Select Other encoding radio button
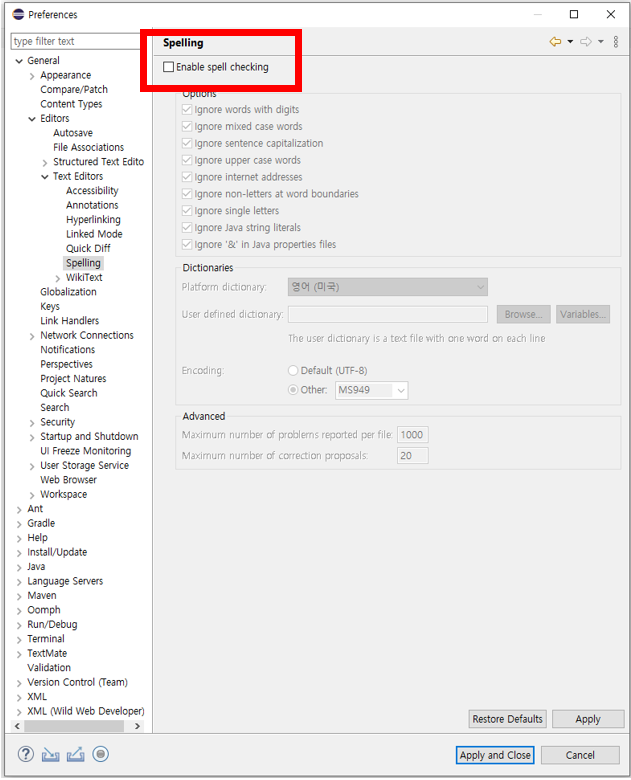Screen dimensions: 631x780 [293, 390]
